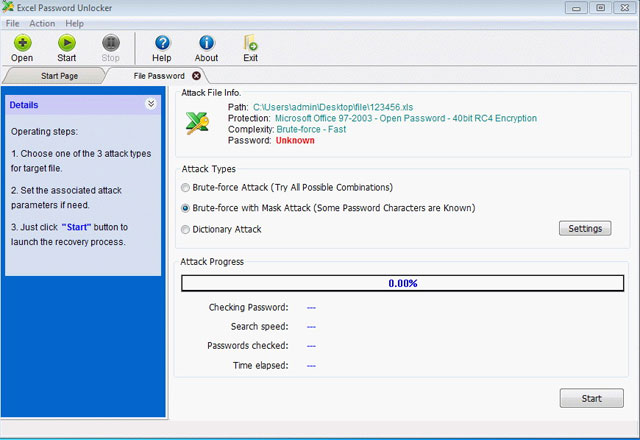Click the Excel key file icon
640x440 pixels.
(197, 123)
